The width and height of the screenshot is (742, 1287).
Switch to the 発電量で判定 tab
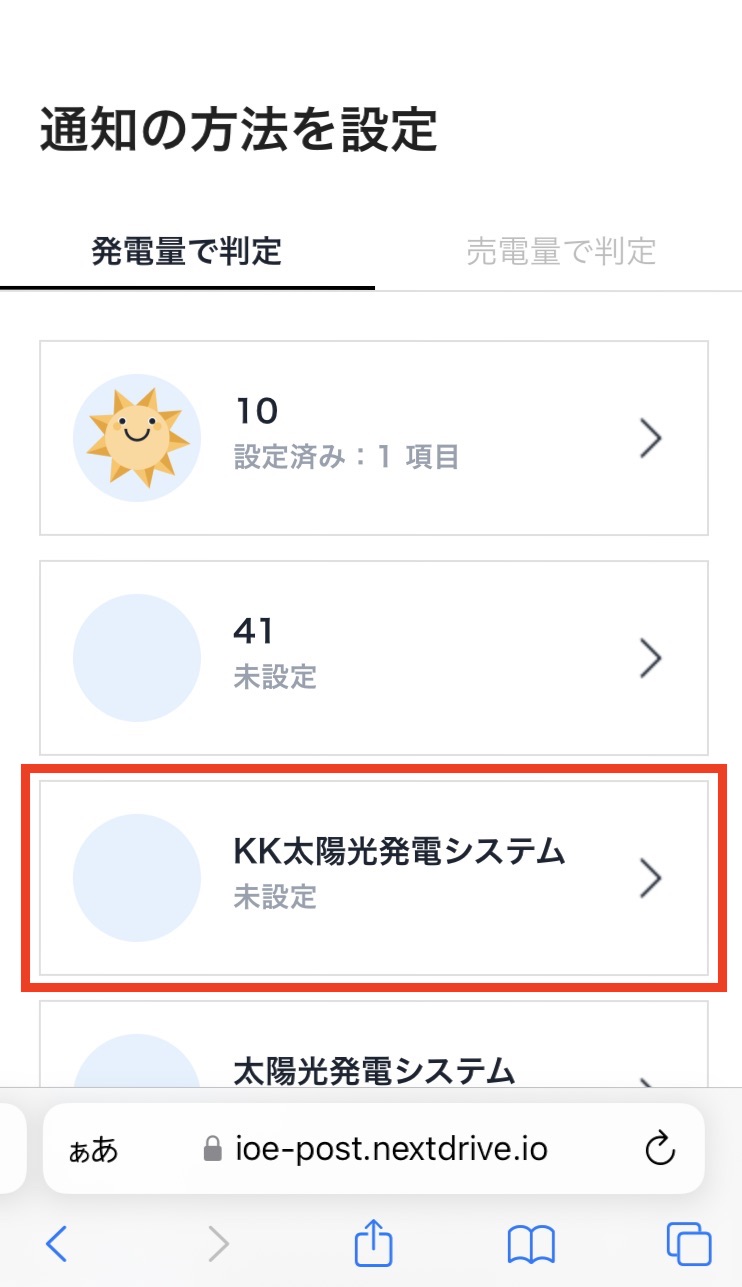click(x=187, y=252)
